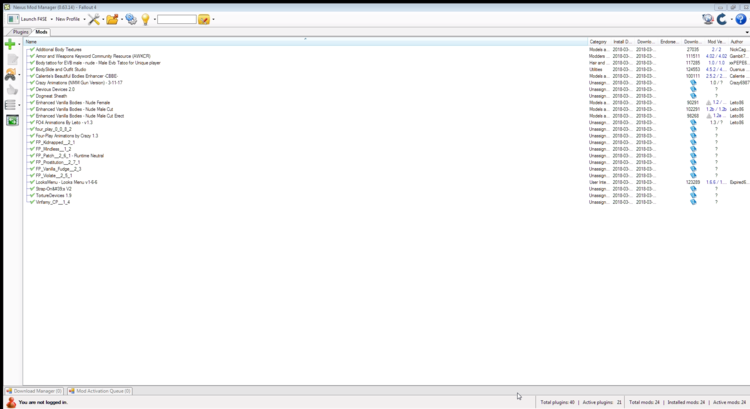Toggle the checkmark for FO4 Animations By Leito
Image resolution: width=750 pixels, height=409 pixels.
coord(32,122)
